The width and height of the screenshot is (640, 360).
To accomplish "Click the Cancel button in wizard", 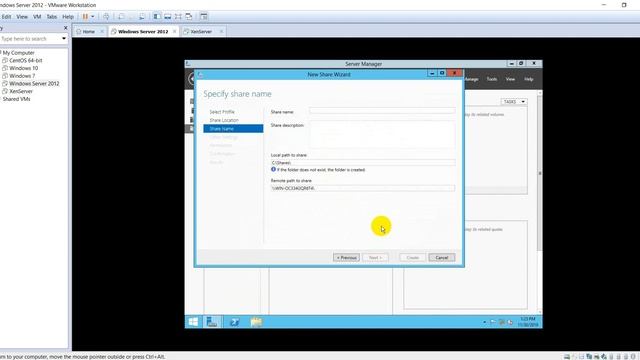I will coord(442,258).
